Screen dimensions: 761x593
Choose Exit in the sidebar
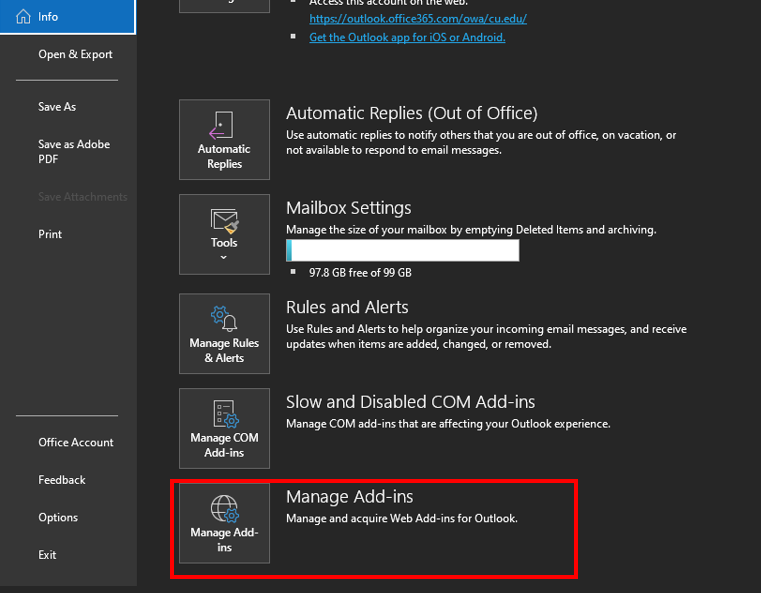click(x=47, y=555)
